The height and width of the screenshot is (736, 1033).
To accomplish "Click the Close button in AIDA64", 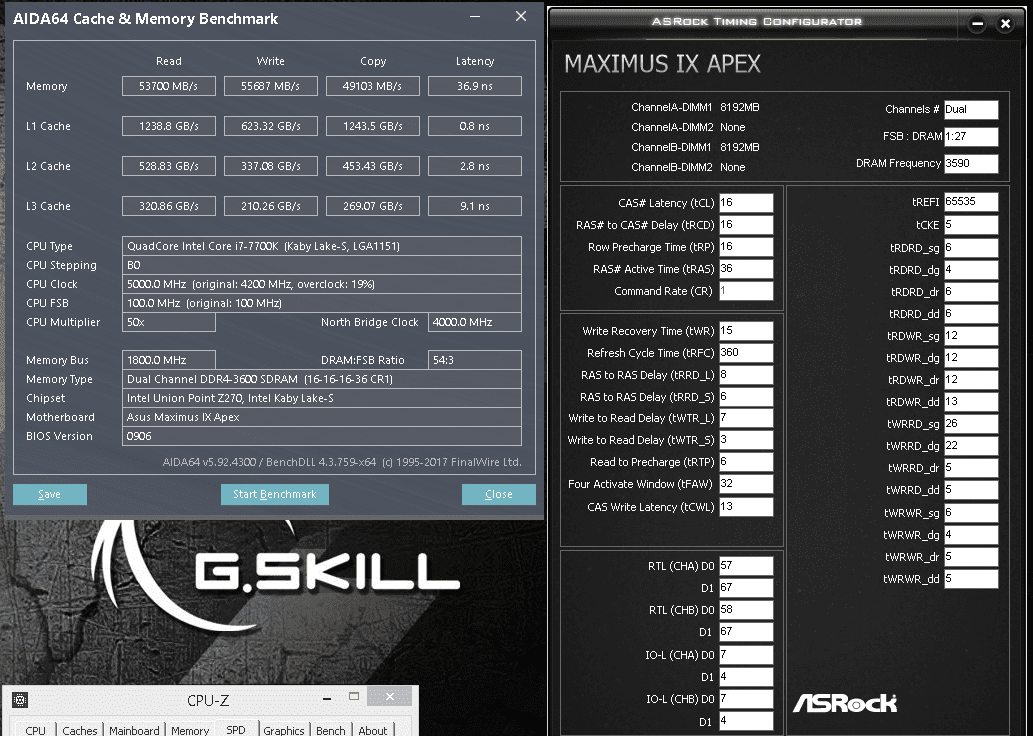I will pyautogui.click(x=499, y=494).
